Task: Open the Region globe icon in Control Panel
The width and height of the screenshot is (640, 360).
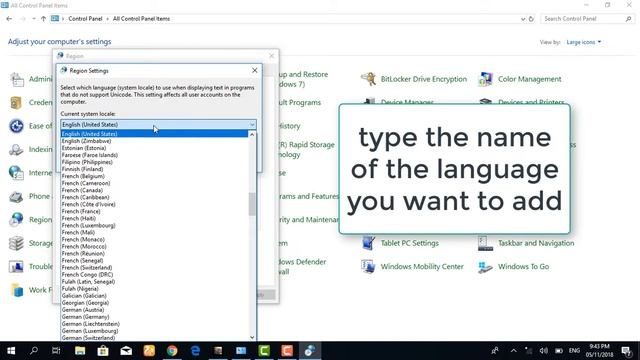Action: [16, 220]
